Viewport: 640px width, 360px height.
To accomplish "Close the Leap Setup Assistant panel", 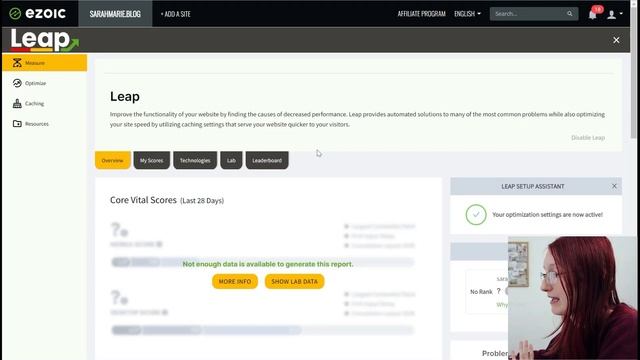I will [614, 186].
